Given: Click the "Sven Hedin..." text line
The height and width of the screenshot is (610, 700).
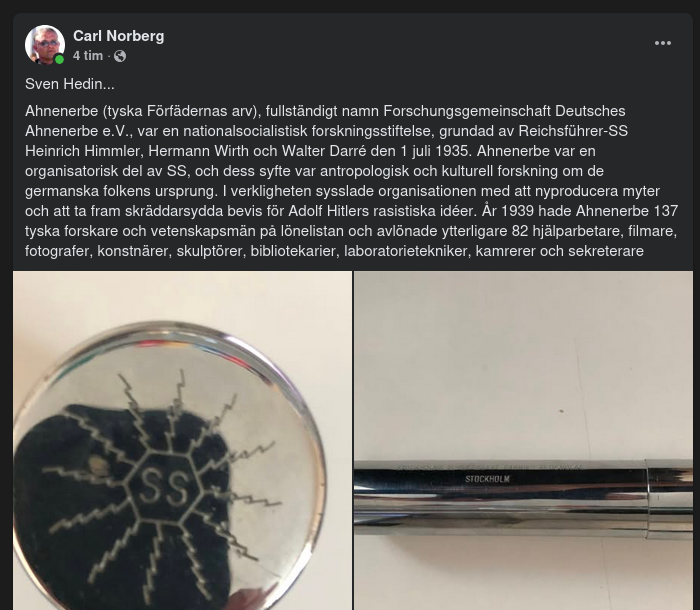Looking at the screenshot, I should (x=70, y=84).
